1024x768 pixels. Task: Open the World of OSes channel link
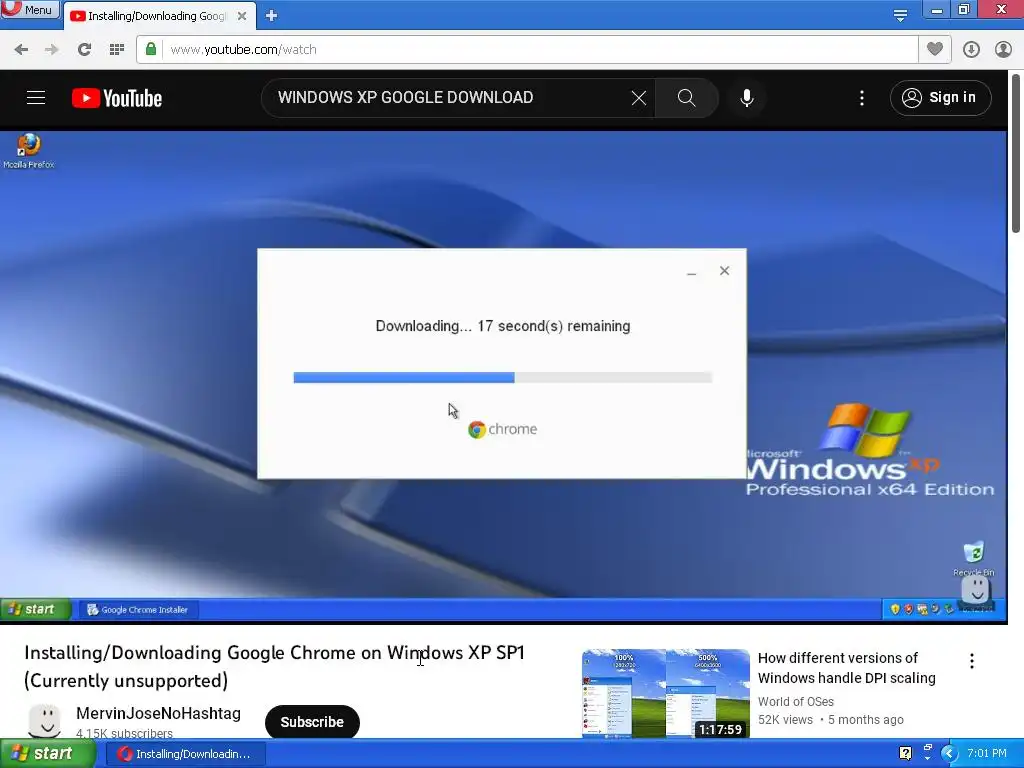tap(795, 701)
